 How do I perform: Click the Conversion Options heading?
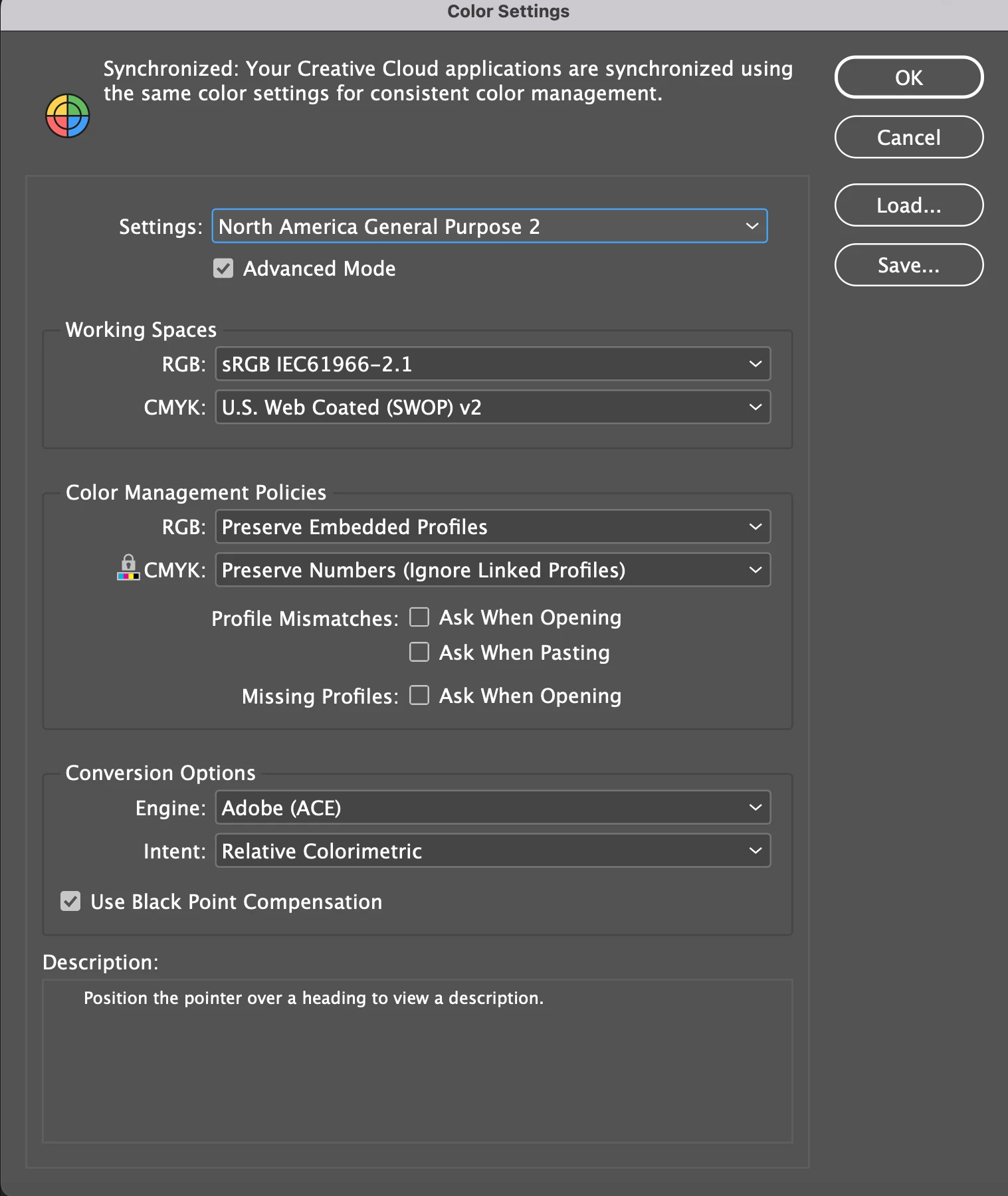point(160,773)
